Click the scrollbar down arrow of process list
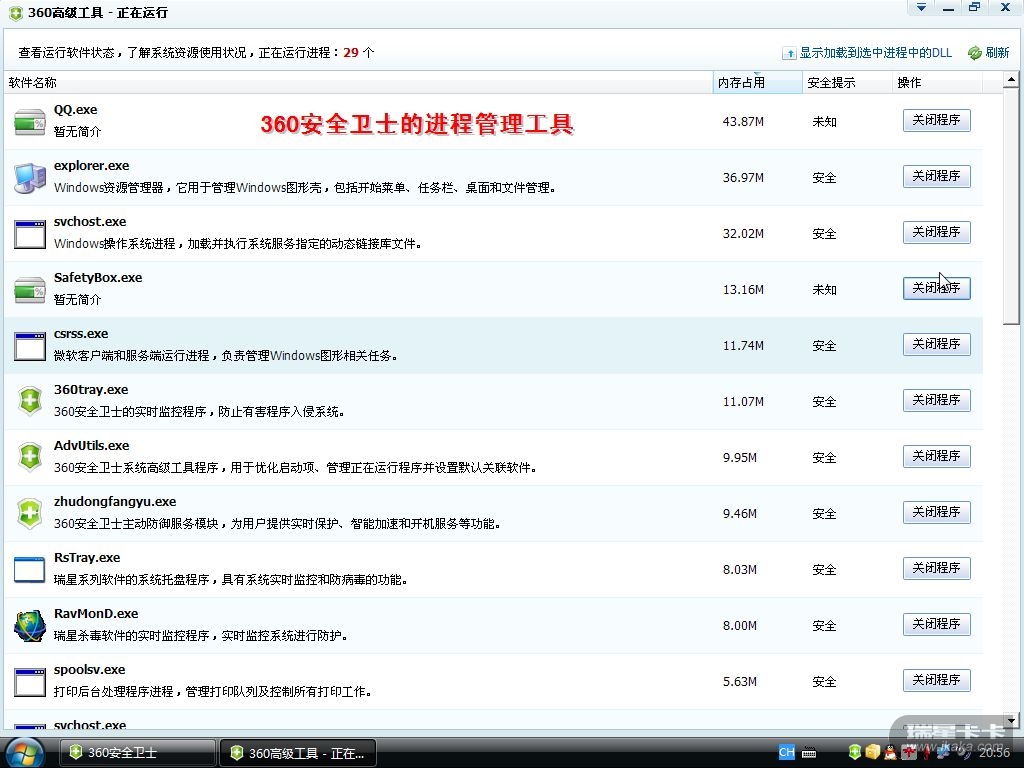This screenshot has height=768, width=1024. pyautogui.click(x=1011, y=719)
